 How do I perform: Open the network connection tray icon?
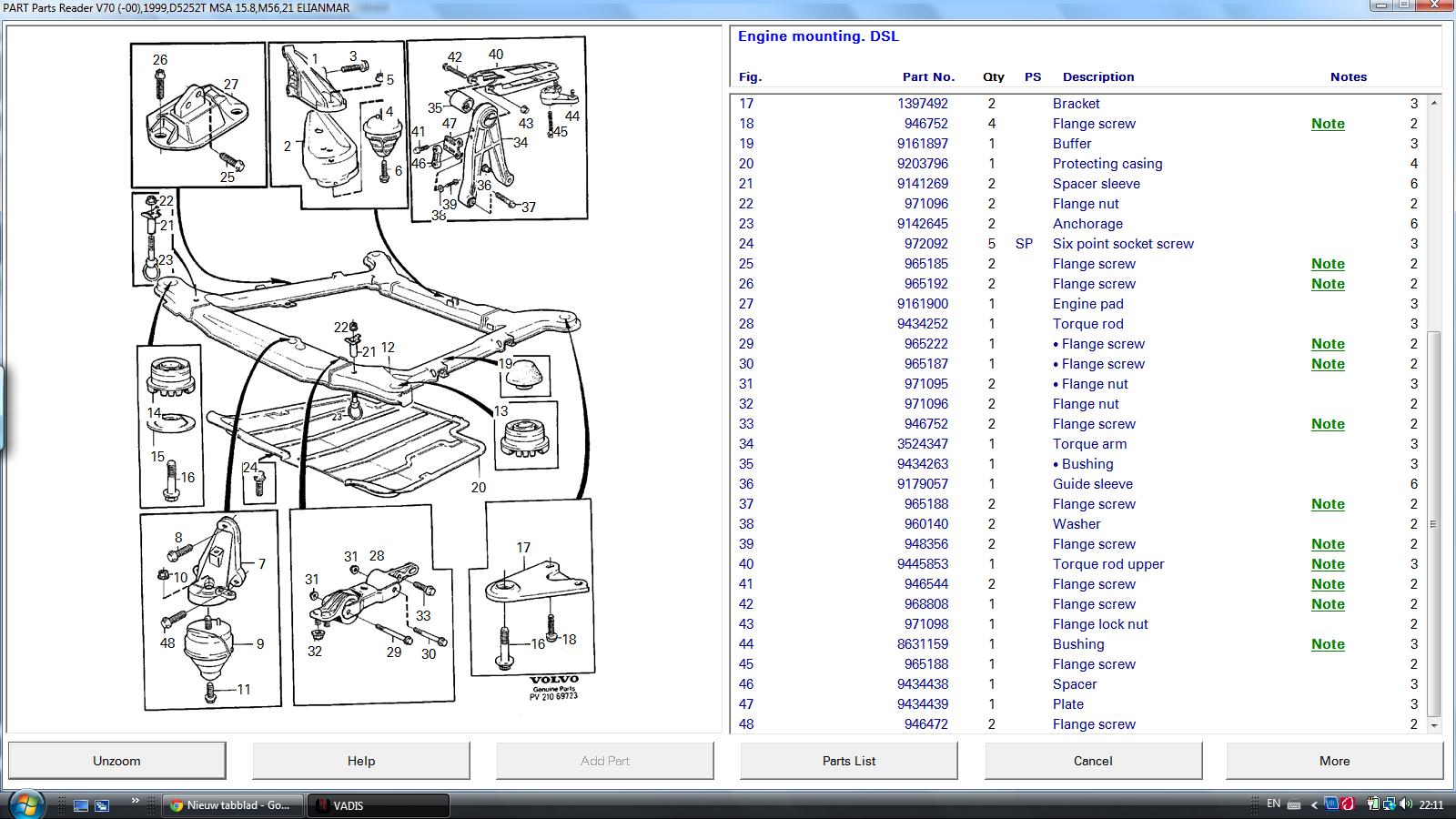pos(1389,804)
